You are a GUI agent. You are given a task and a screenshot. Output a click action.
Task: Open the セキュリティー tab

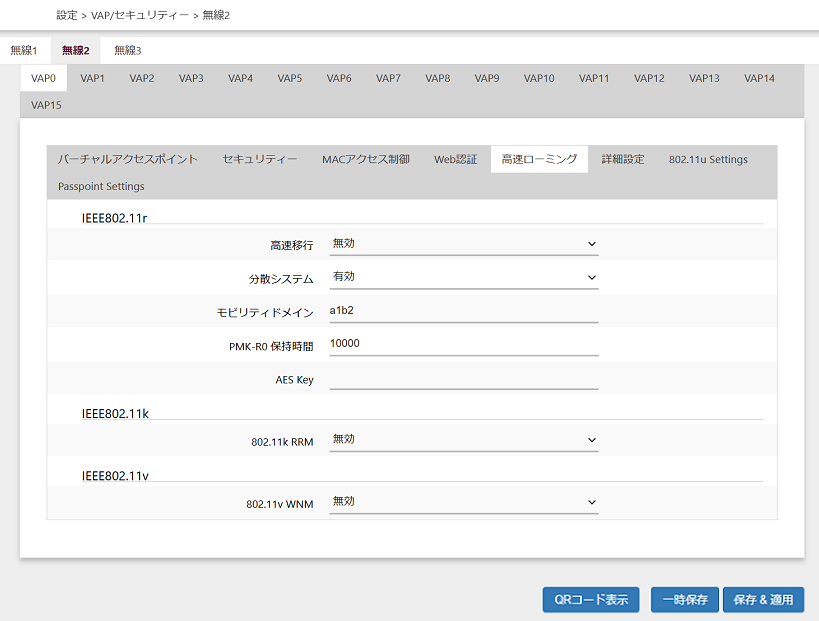(x=260, y=159)
